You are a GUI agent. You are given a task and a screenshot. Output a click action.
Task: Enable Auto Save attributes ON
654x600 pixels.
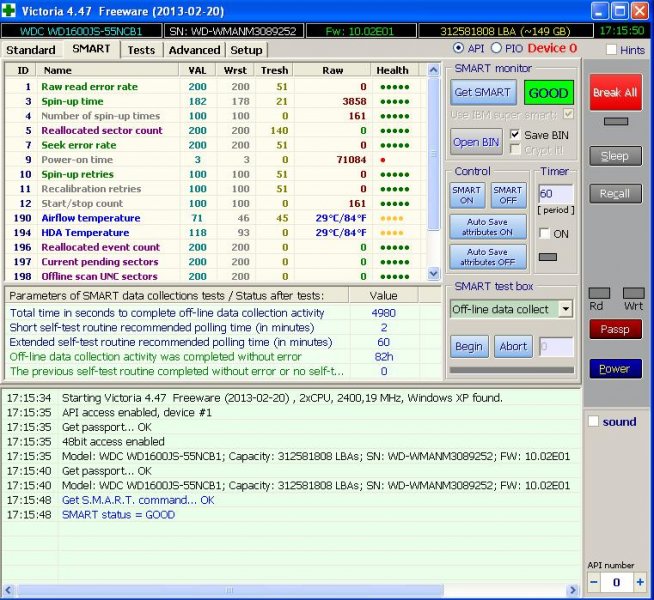pyautogui.click(x=487, y=226)
